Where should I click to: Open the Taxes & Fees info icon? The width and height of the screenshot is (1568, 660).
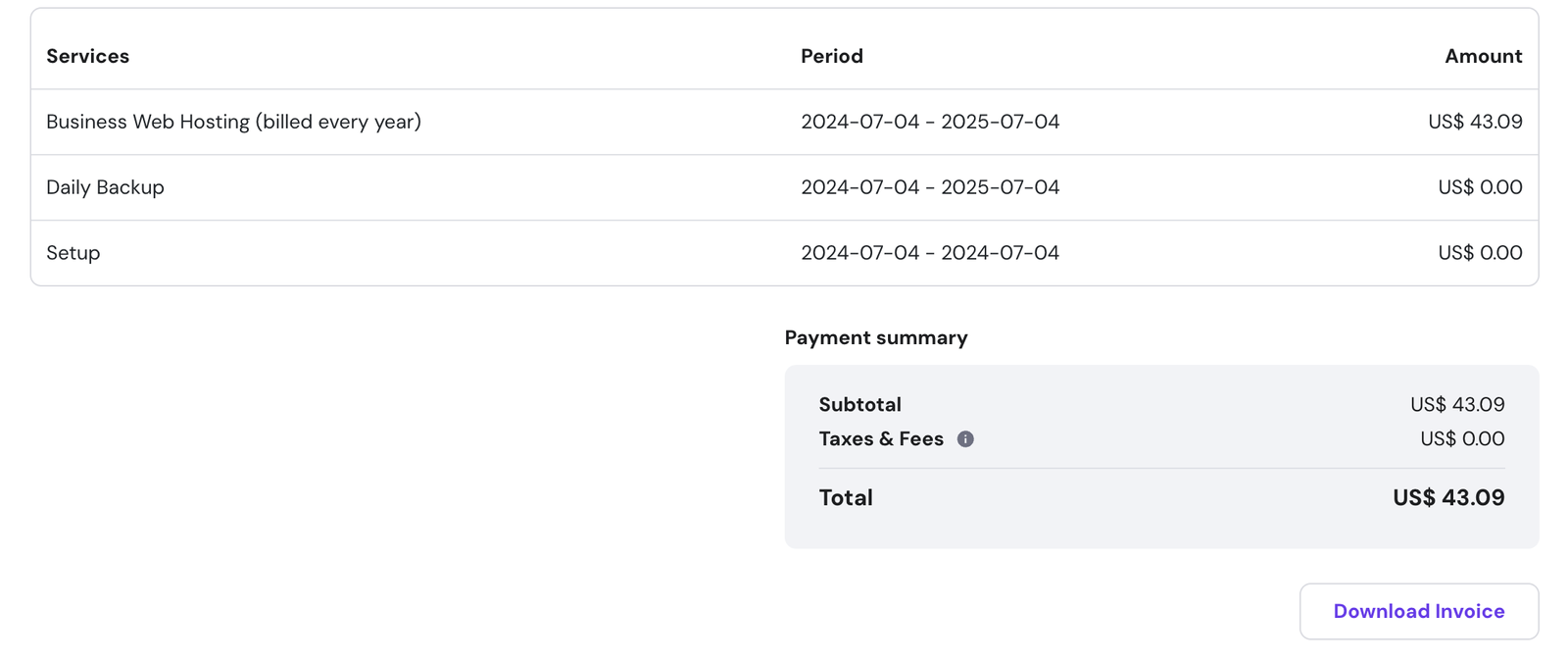point(965,439)
